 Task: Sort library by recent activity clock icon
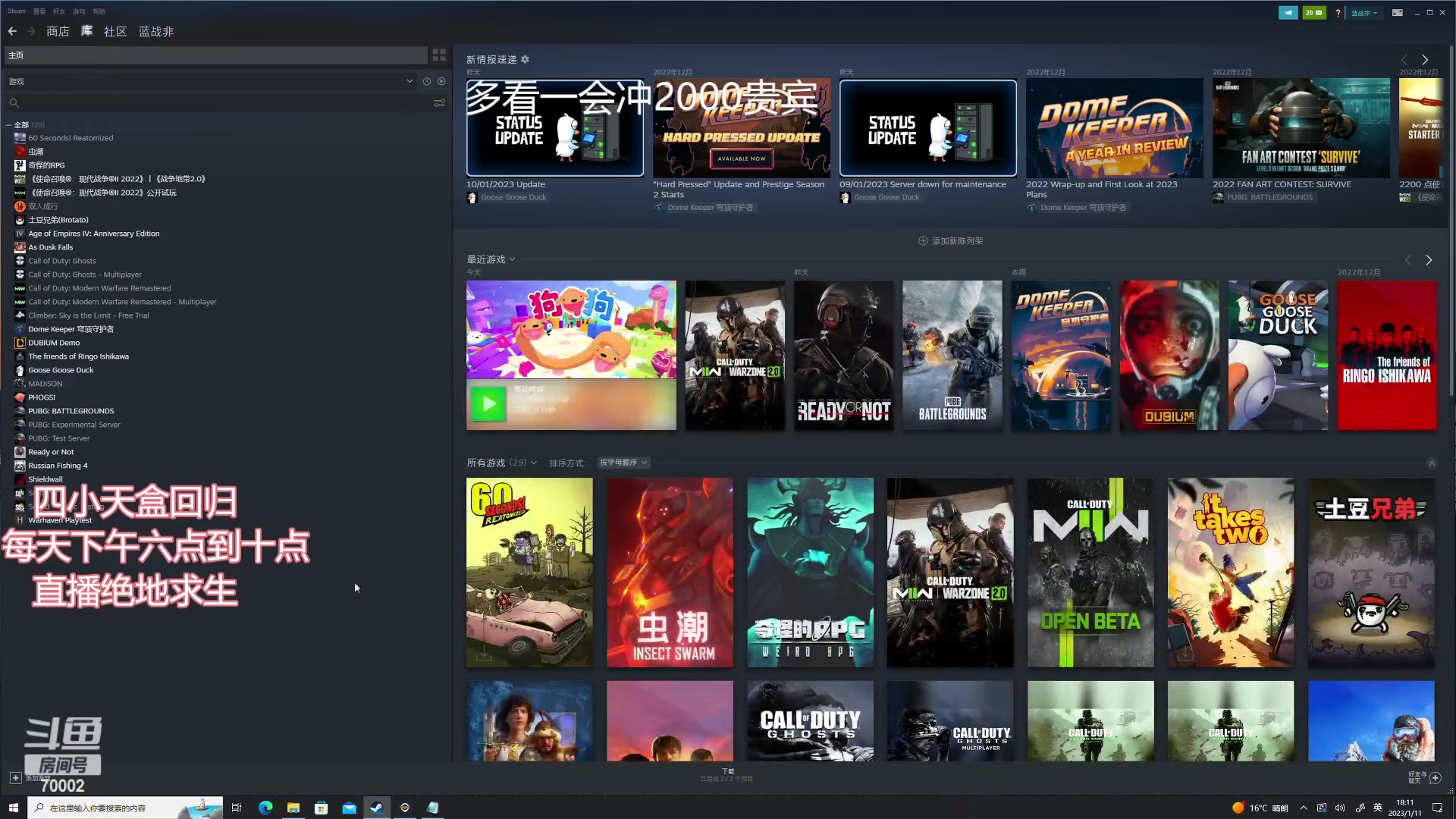click(x=427, y=81)
